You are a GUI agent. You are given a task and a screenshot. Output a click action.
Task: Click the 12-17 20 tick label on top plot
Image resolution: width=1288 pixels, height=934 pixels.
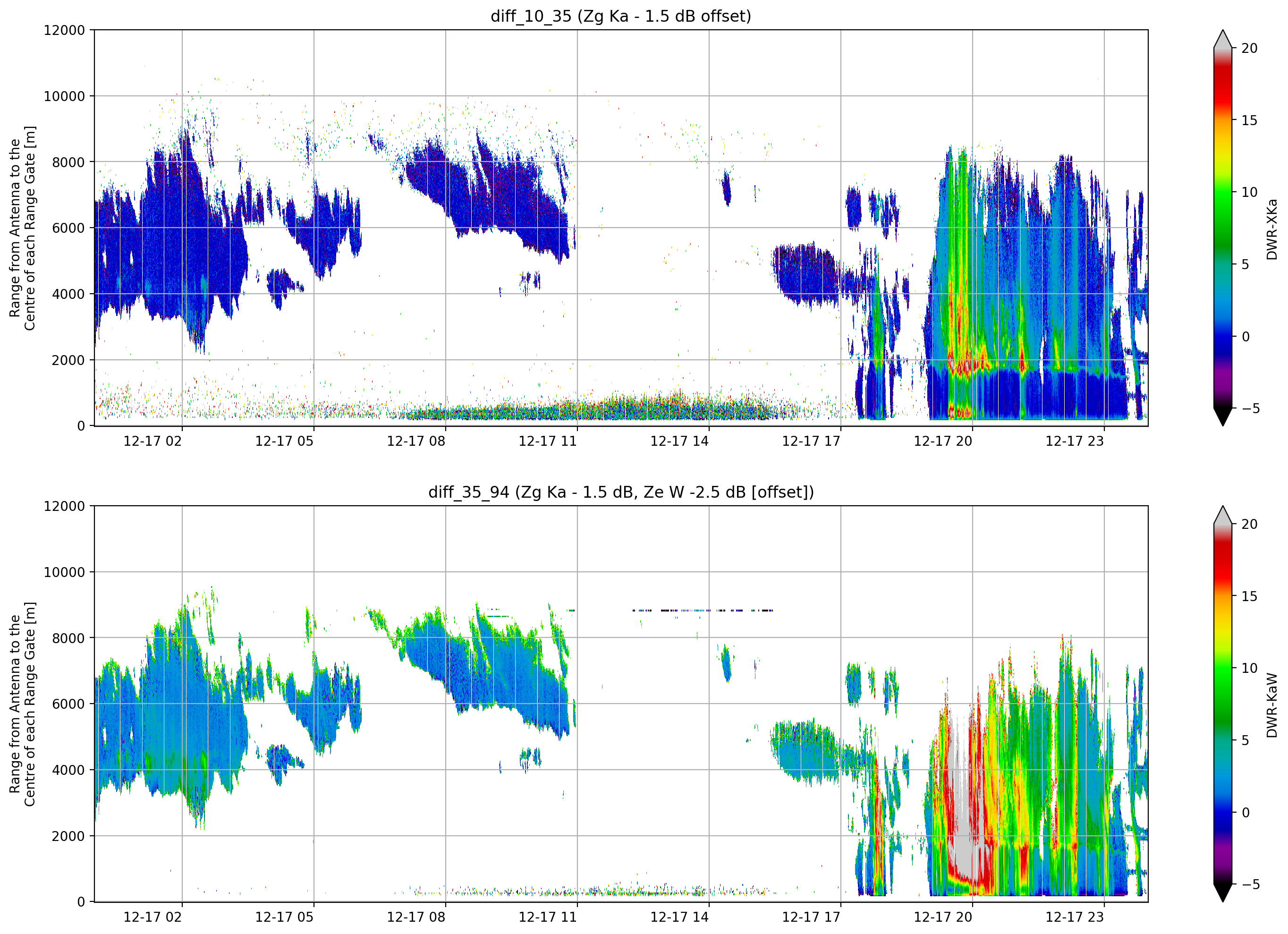pyautogui.click(x=943, y=442)
